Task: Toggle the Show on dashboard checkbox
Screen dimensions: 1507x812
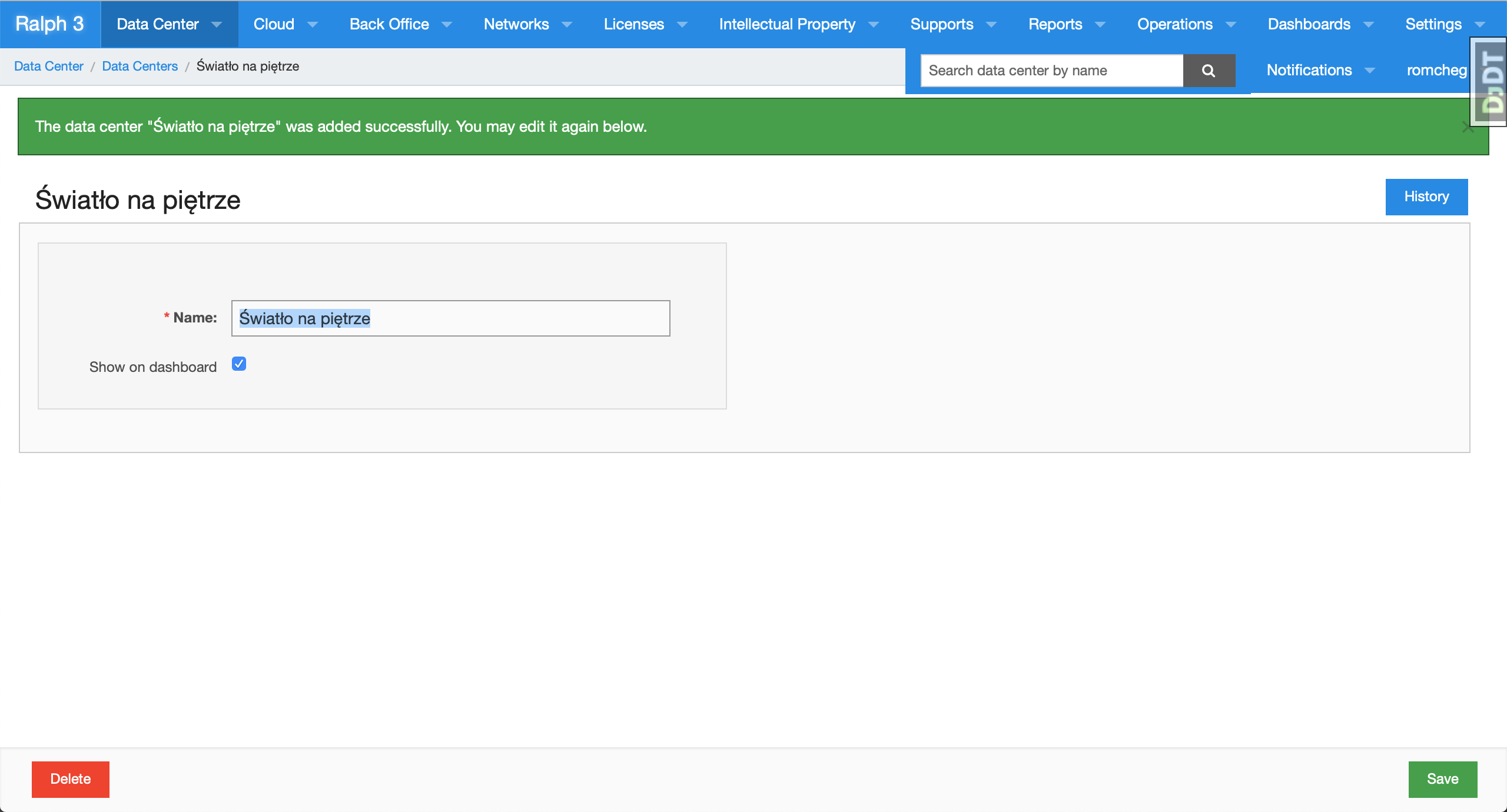Action: pos(239,364)
